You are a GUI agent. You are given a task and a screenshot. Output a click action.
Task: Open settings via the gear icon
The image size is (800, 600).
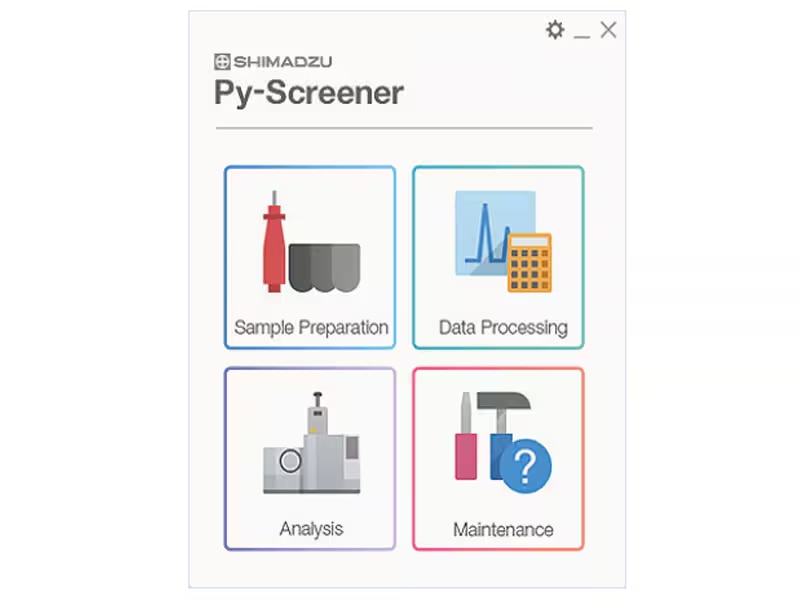pos(555,30)
